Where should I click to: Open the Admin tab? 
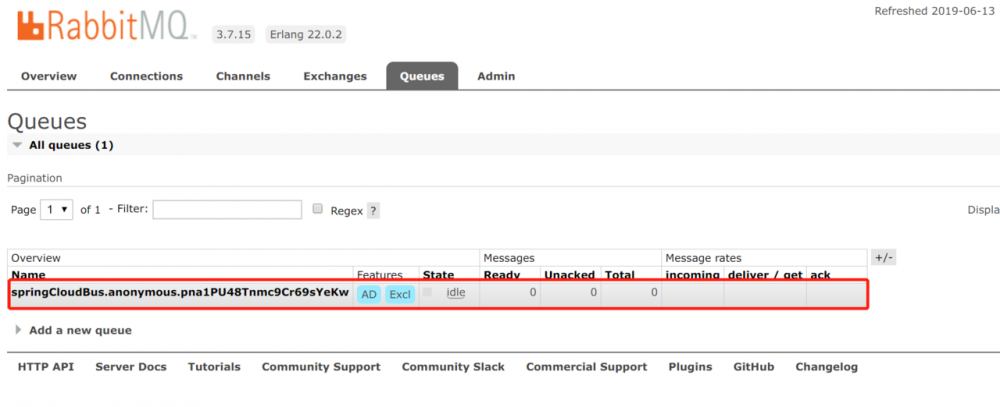click(496, 76)
